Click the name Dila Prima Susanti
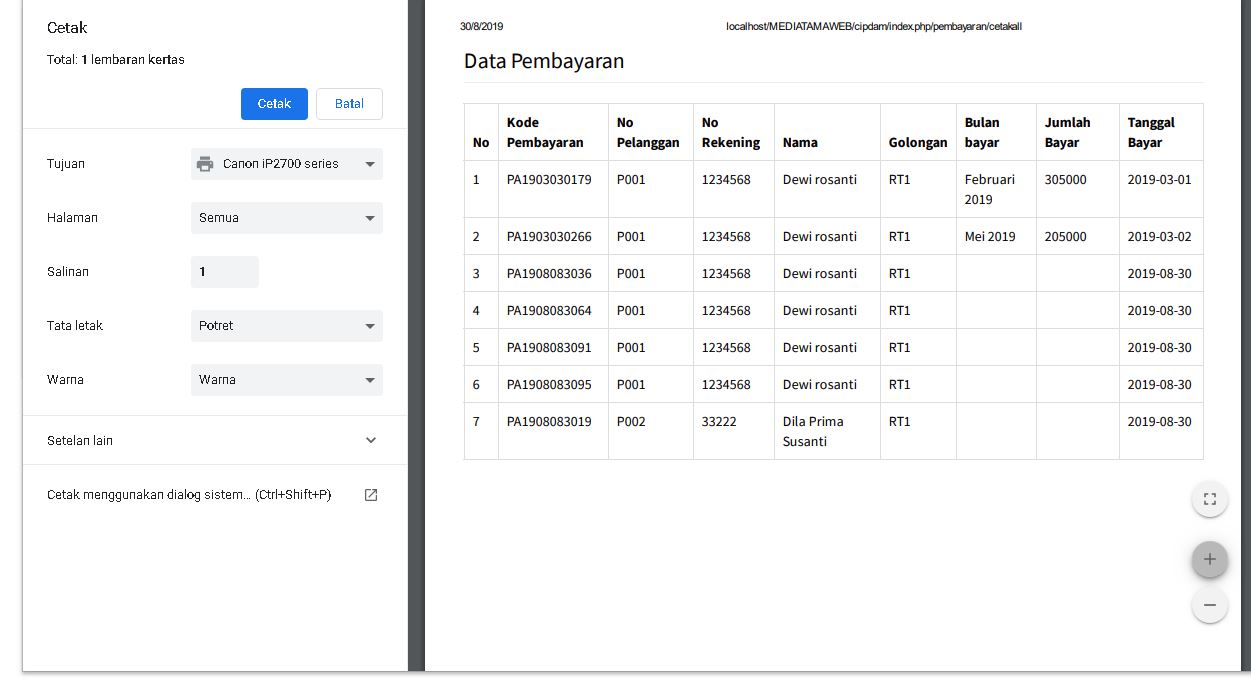Viewport: 1251px width, 679px height. click(x=813, y=432)
